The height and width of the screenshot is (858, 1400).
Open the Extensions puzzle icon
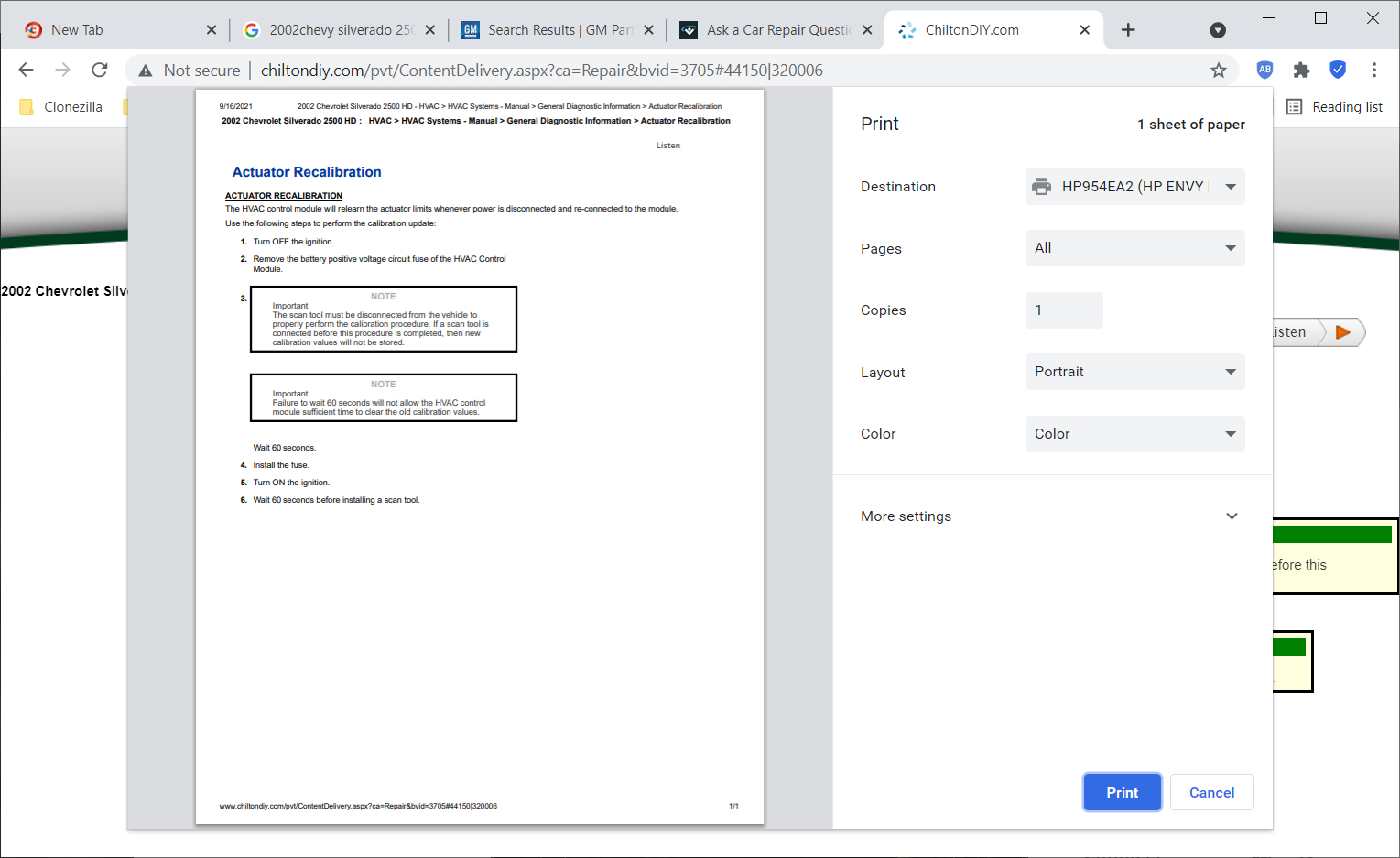pos(1301,70)
